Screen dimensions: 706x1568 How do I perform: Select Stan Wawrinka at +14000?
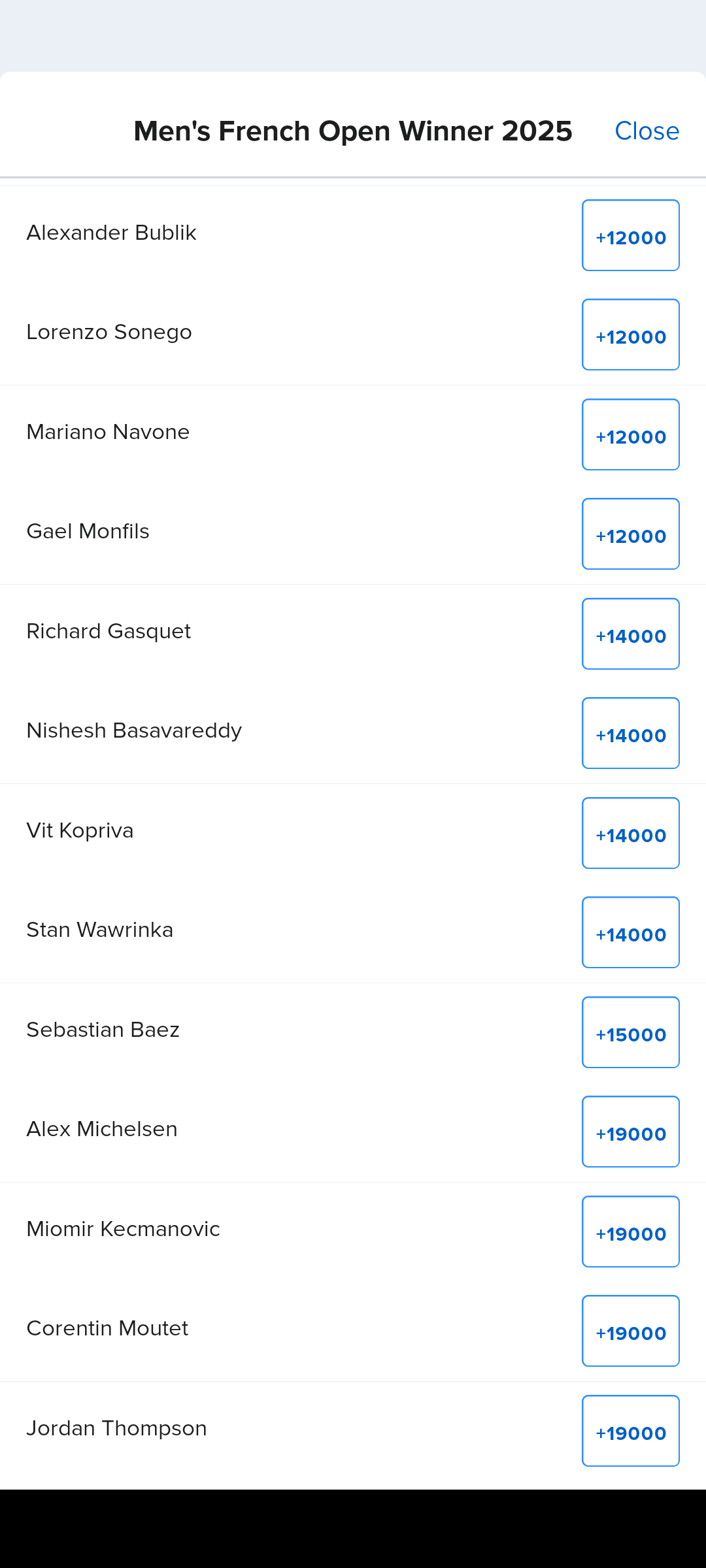(630, 933)
